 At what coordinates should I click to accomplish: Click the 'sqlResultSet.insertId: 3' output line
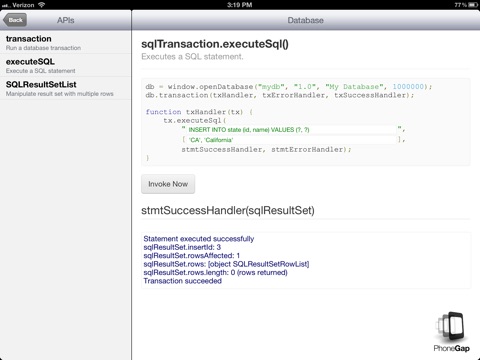point(182,247)
